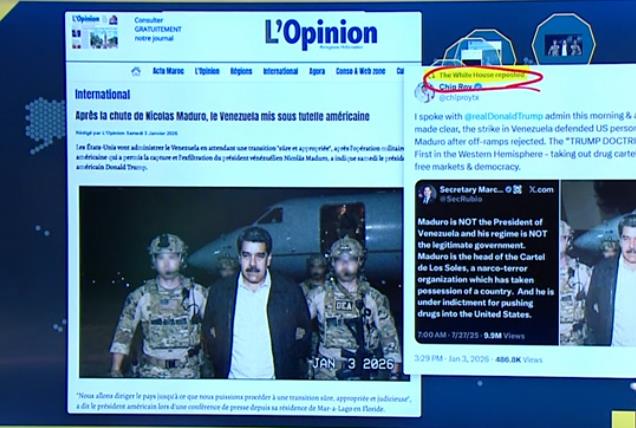Click the '7:00 AM · 7/27/25' timestamp

tap(448, 336)
